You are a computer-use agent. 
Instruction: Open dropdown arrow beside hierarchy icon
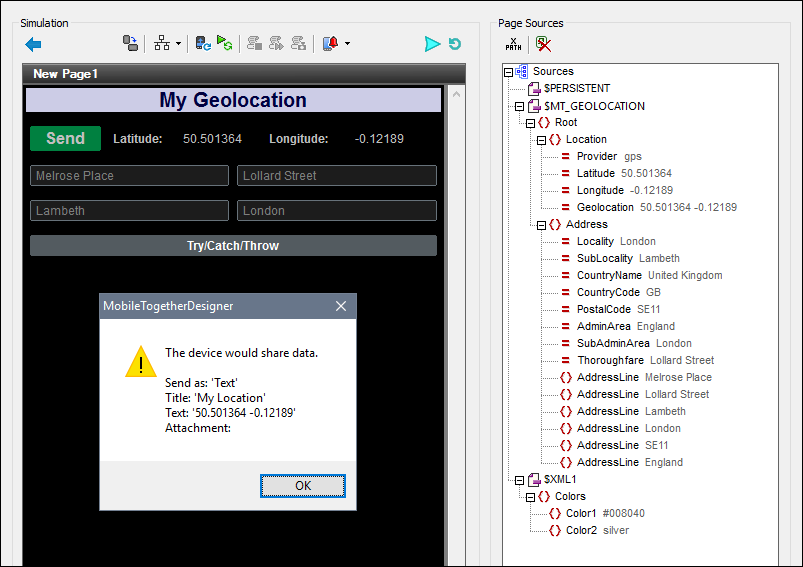[179, 44]
